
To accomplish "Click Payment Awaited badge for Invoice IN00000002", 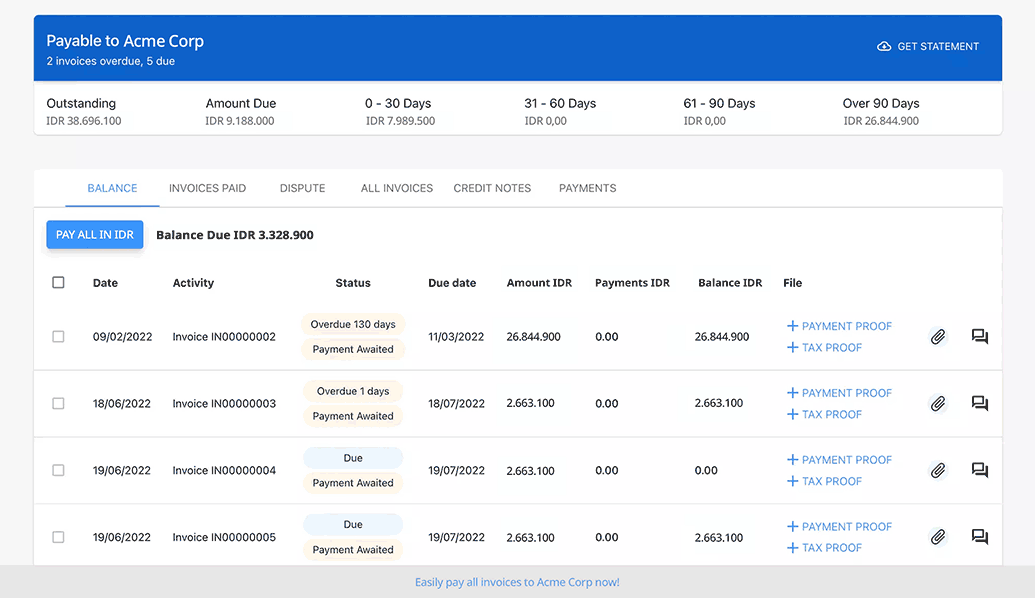I will [x=353, y=349].
